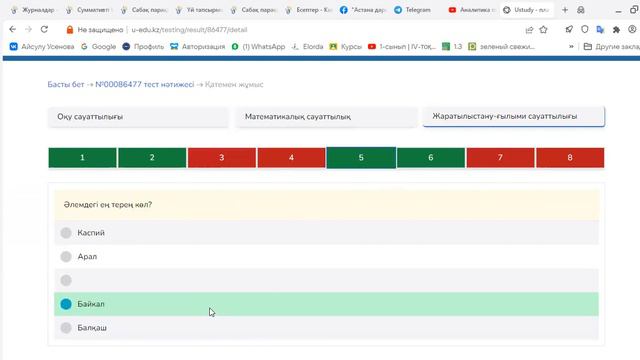Image resolution: width=640 pixels, height=360 pixels.
Task: Open the Другие закладки folder
Action: click(611, 47)
